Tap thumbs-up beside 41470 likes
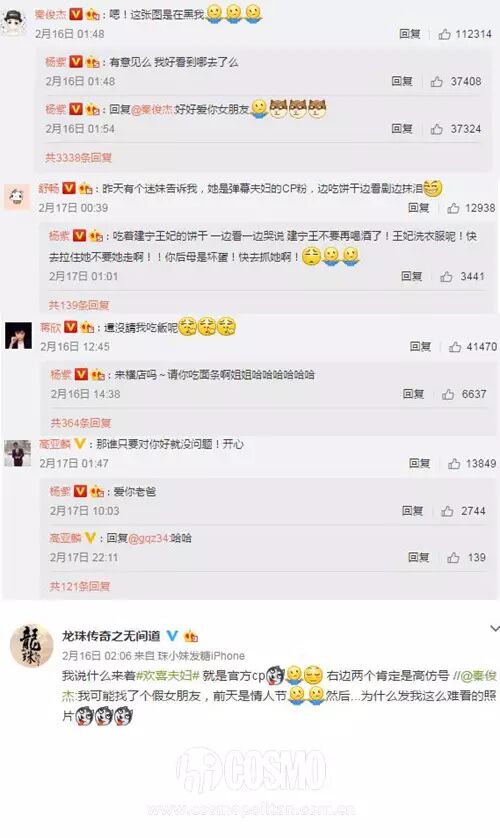 pos(455,347)
